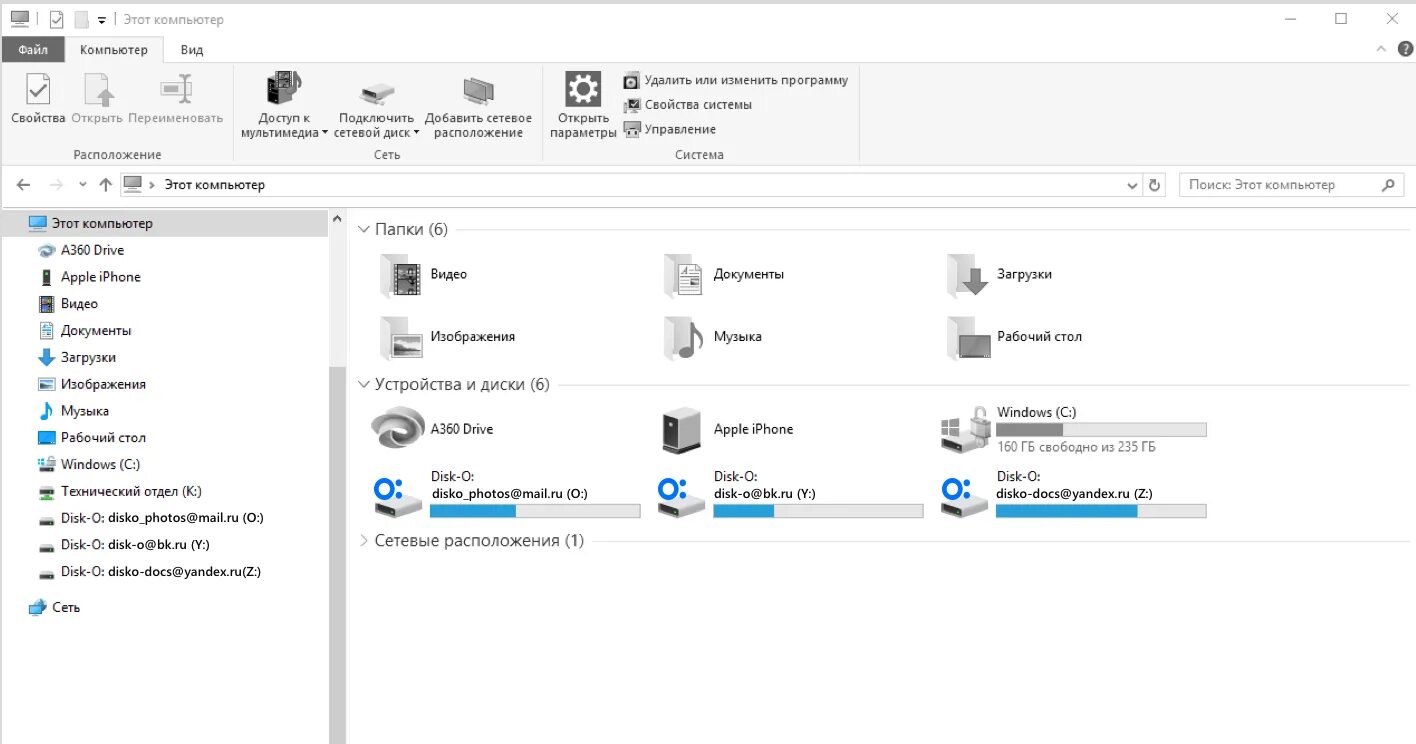Open the Документы folder in main pane

coord(724,275)
